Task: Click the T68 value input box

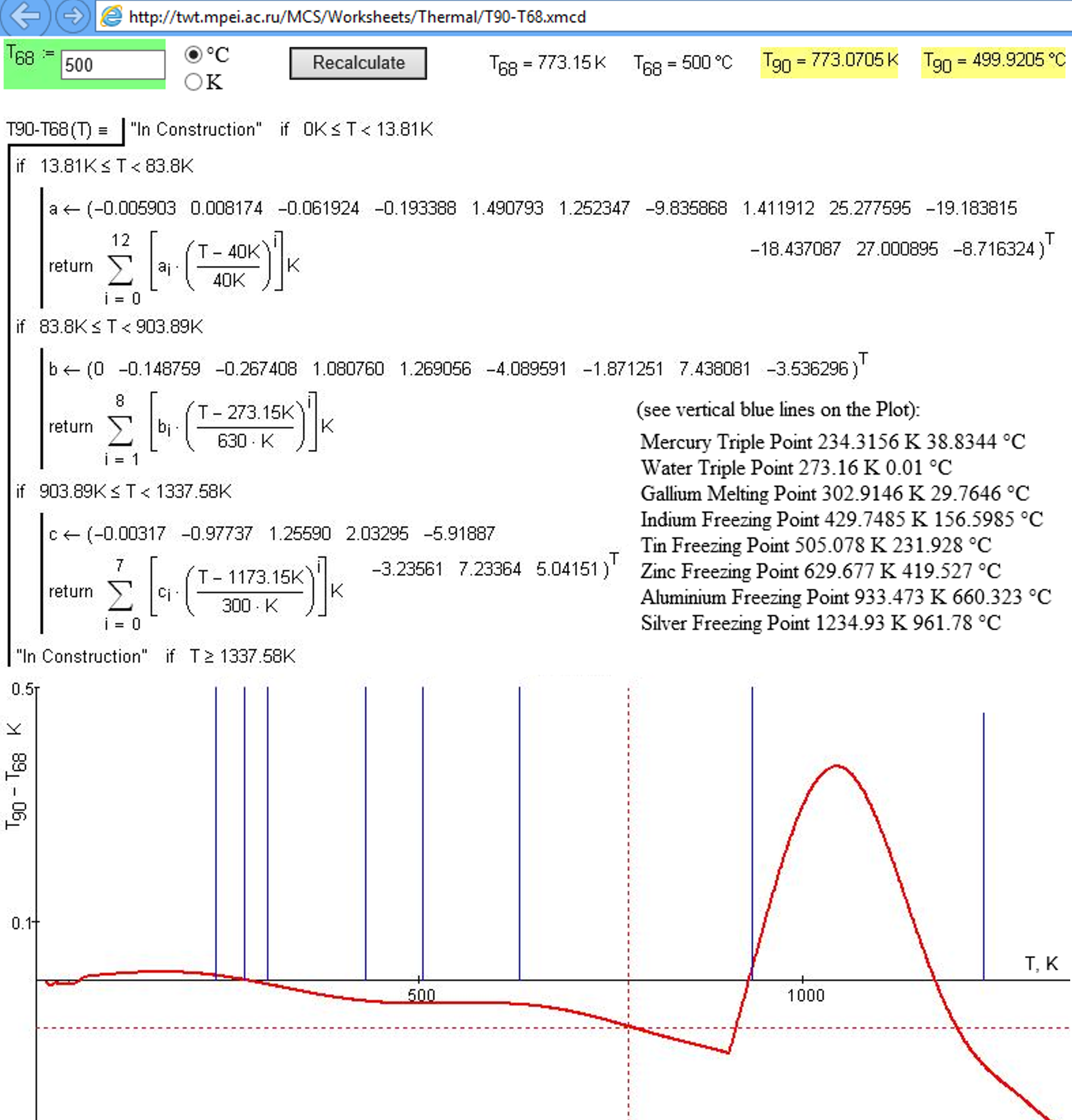Action: coord(113,64)
